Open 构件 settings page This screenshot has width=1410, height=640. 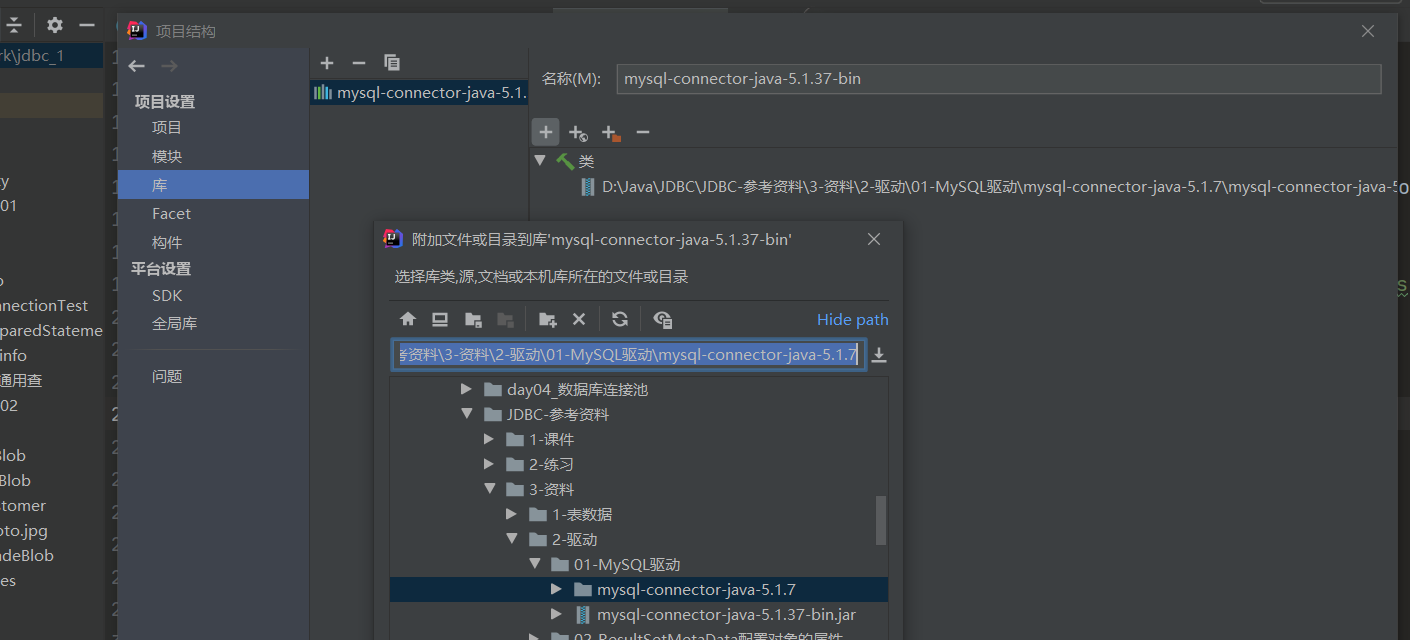pyautogui.click(x=167, y=242)
